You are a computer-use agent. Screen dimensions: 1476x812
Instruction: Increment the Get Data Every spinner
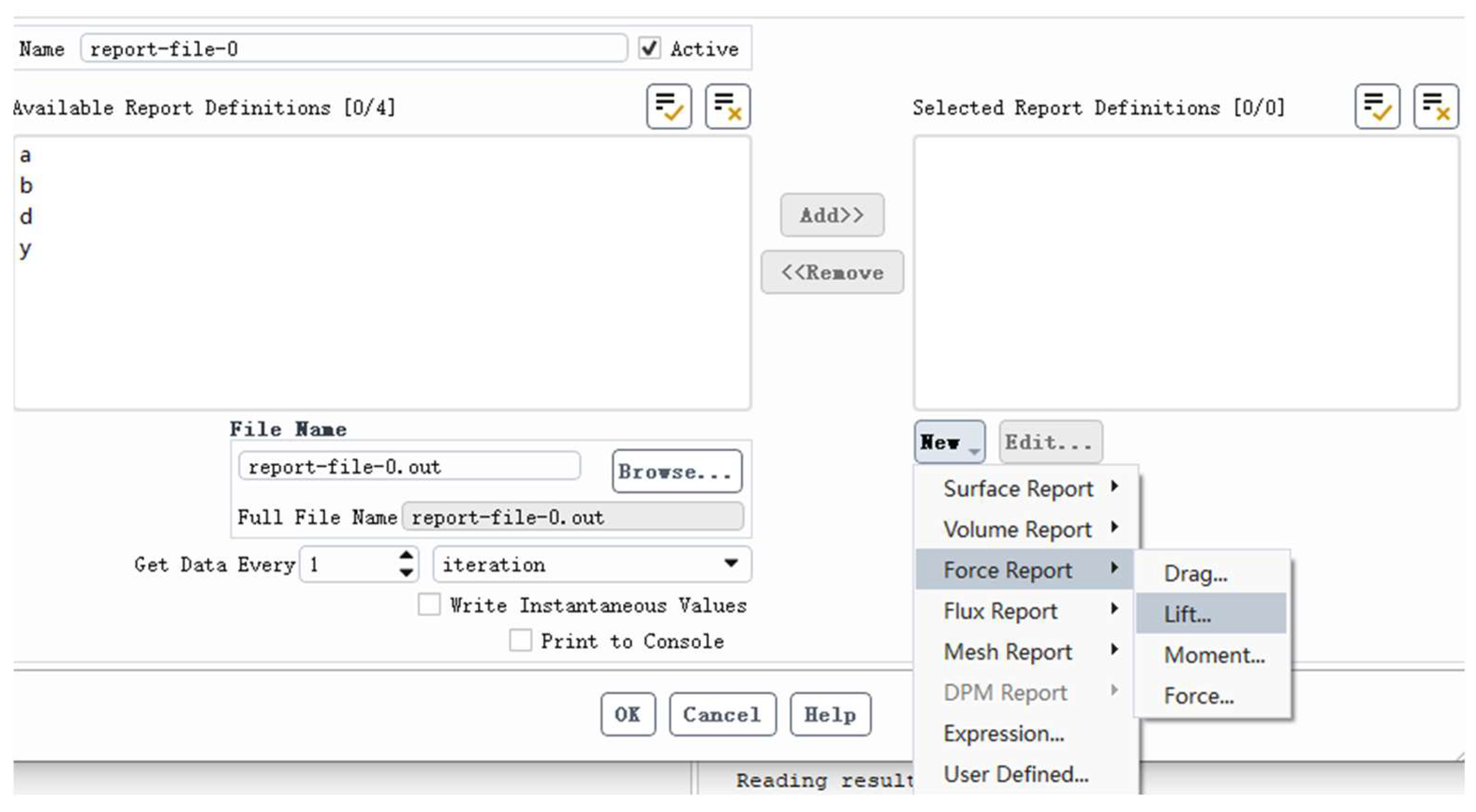click(x=406, y=555)
